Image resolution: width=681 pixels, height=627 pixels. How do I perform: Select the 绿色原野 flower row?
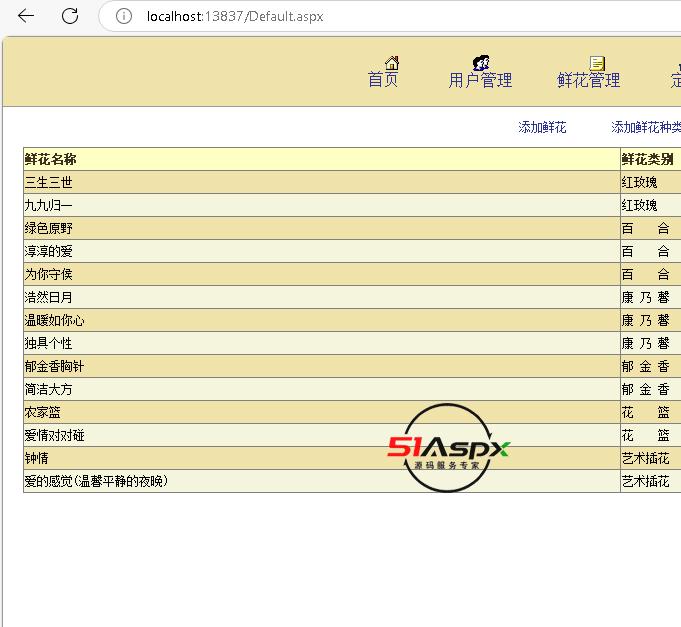tap(352, 228)
